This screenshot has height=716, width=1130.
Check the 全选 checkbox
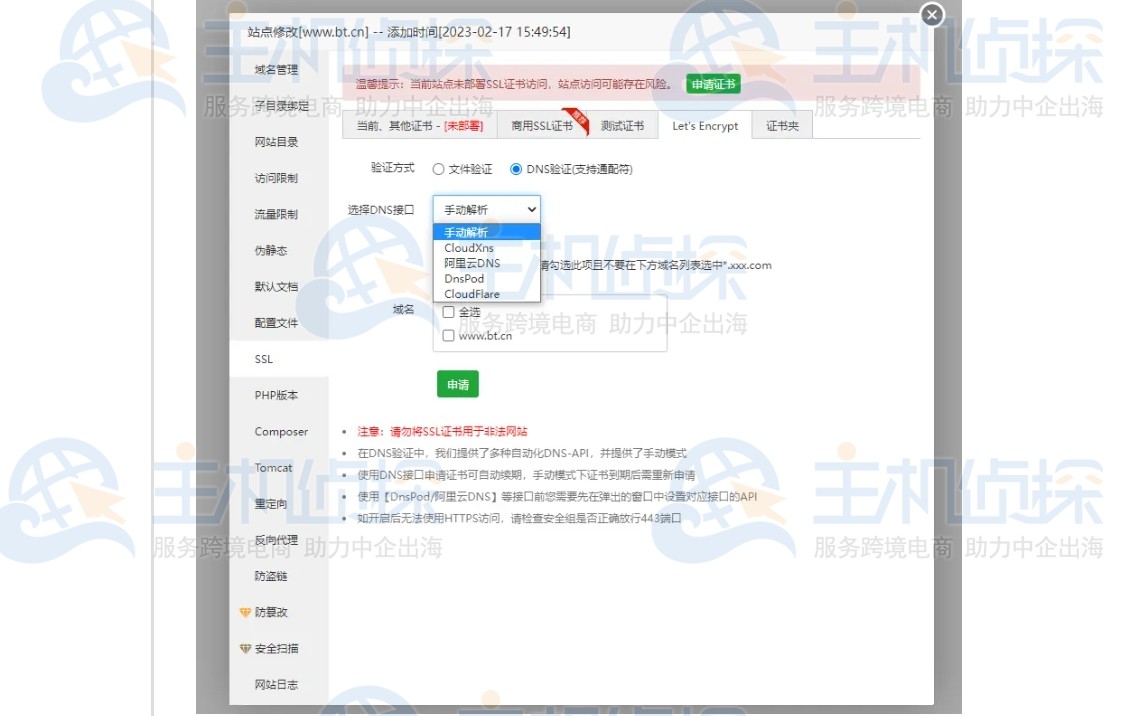click(448, 312)
